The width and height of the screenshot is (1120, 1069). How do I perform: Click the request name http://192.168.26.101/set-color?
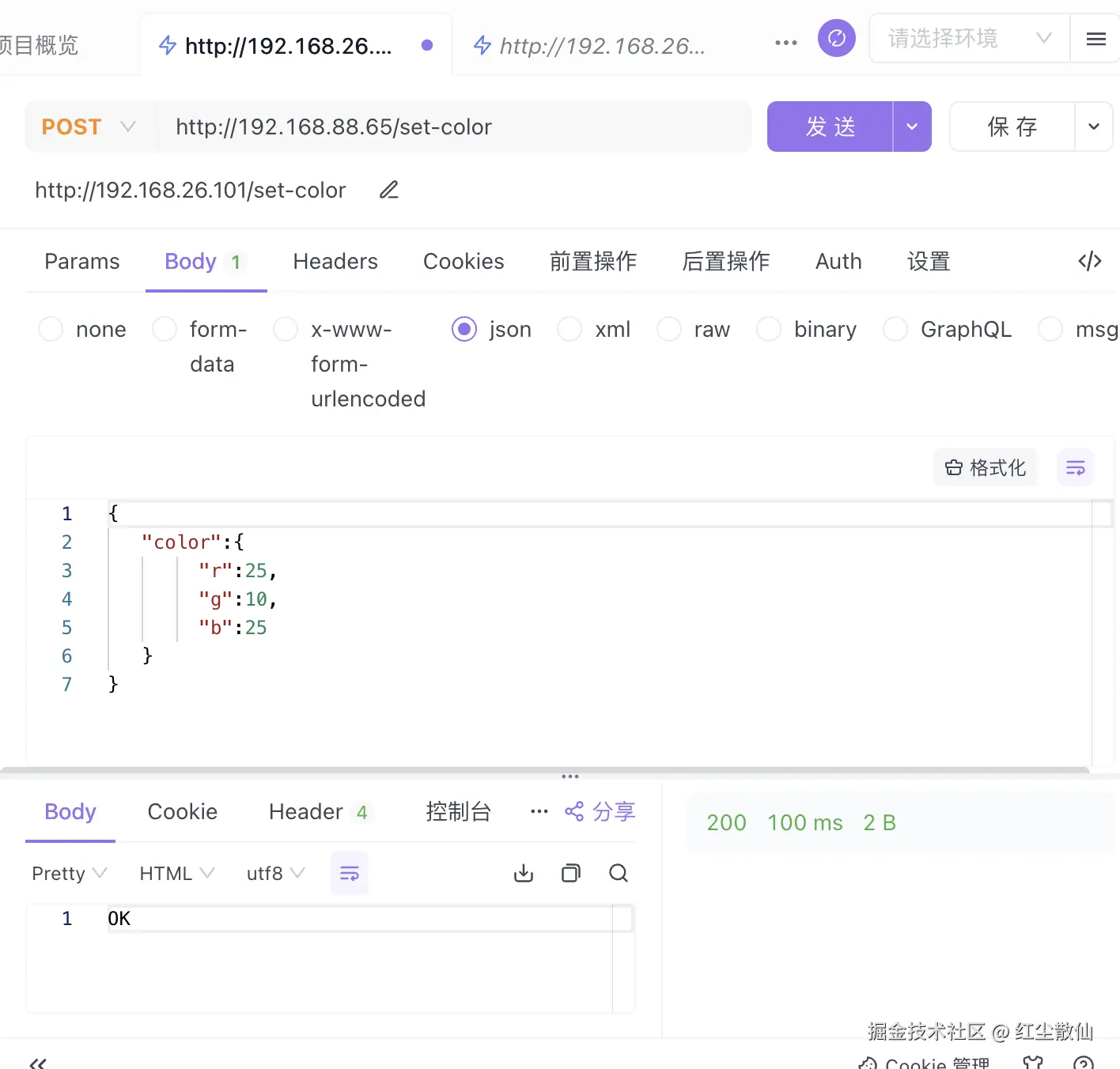191,190
